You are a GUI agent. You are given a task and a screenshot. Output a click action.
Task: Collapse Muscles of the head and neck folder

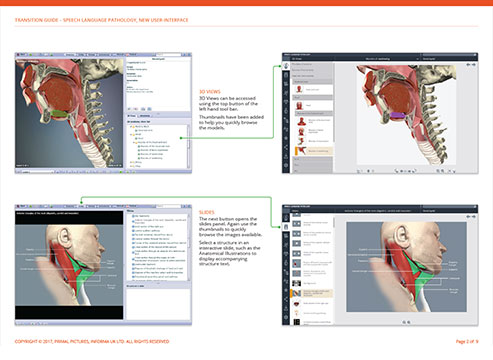(134, 142)
